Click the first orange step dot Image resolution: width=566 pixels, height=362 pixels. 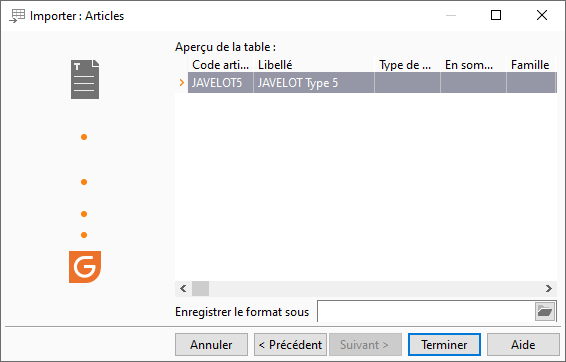(x=84, y=137)
